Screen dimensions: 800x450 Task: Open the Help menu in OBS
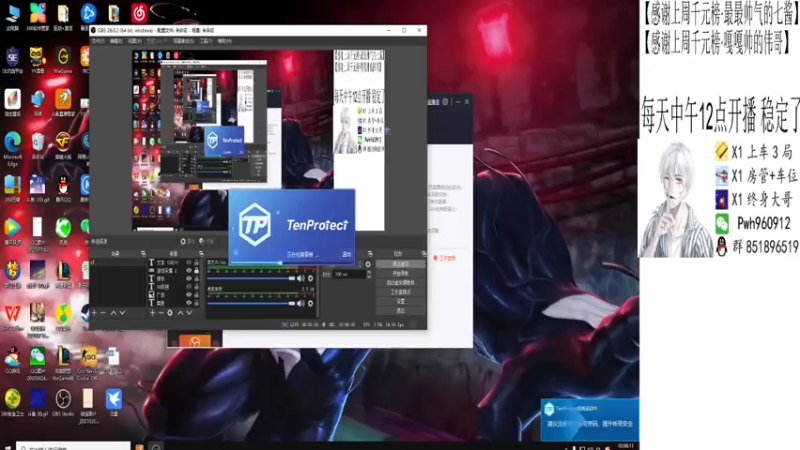(x=224, y=41)
